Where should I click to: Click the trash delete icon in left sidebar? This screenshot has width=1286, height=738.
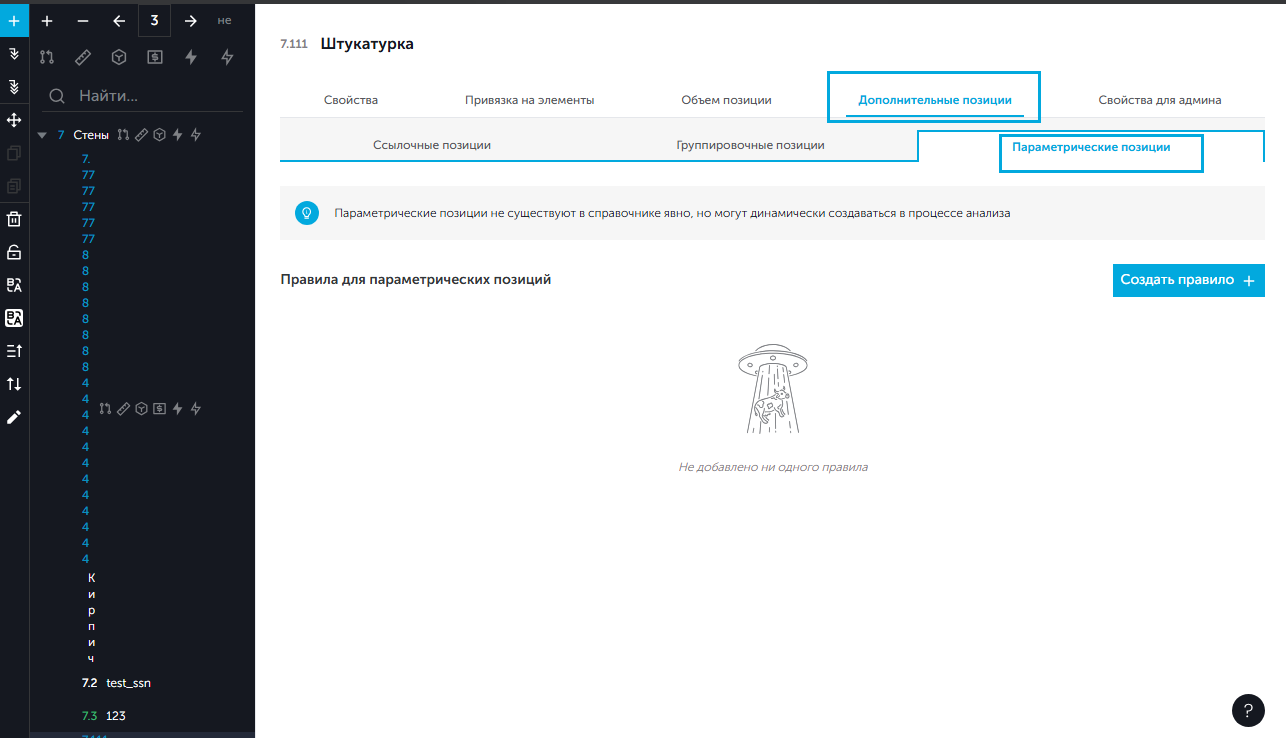(x=14, y=219)
